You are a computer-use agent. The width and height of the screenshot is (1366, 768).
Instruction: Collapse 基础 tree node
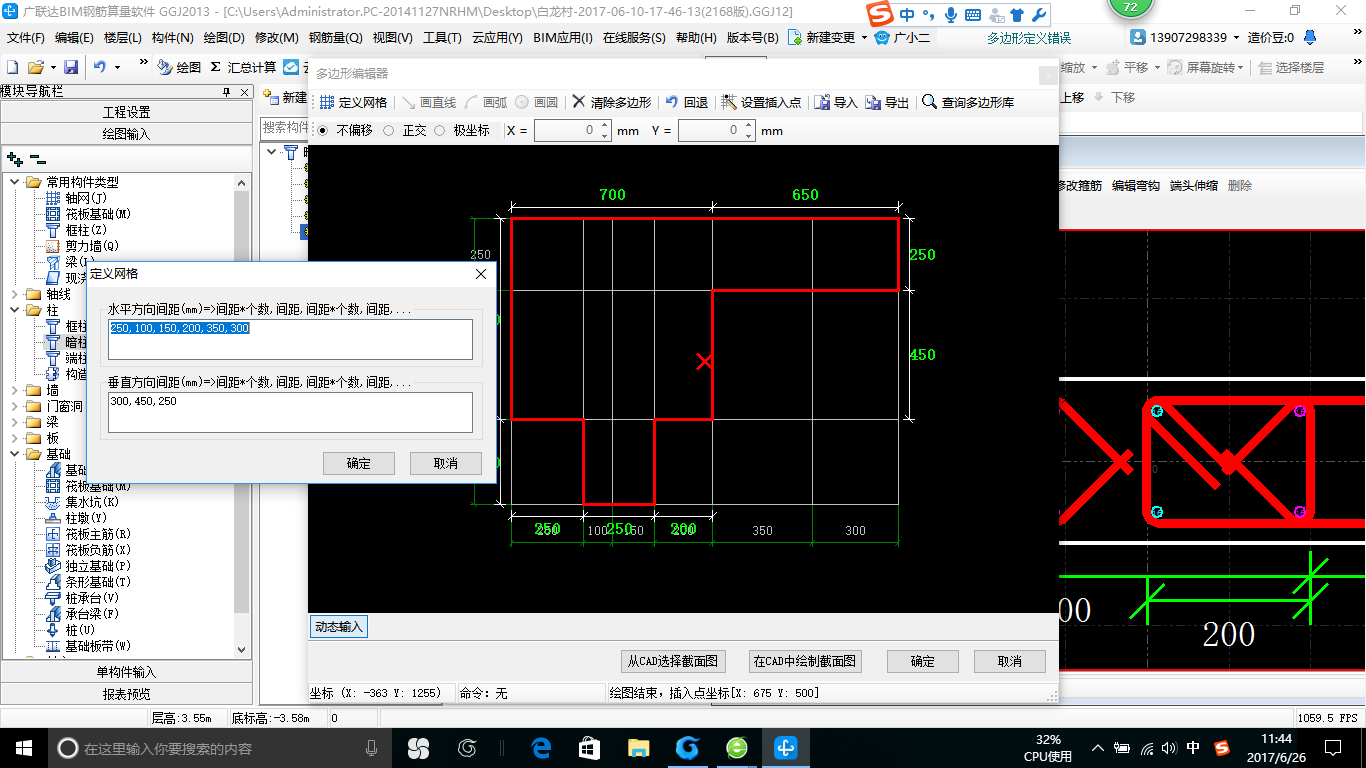coord(15,454)
